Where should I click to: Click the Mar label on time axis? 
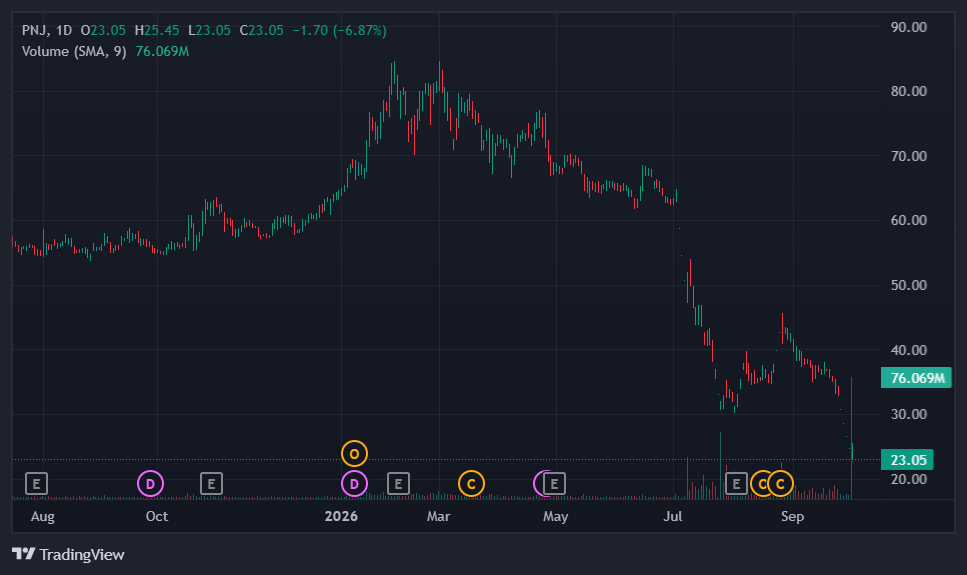pyautogui.click(x=438, y=516)
